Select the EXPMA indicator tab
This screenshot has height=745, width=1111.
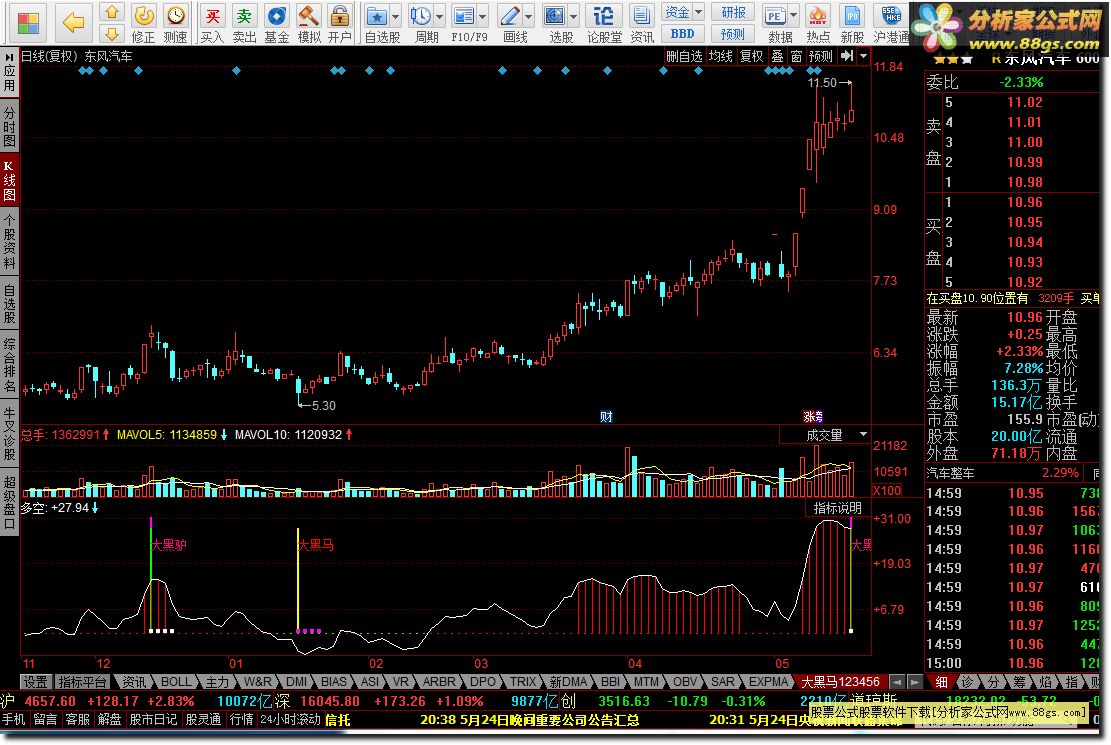point(769,682)
